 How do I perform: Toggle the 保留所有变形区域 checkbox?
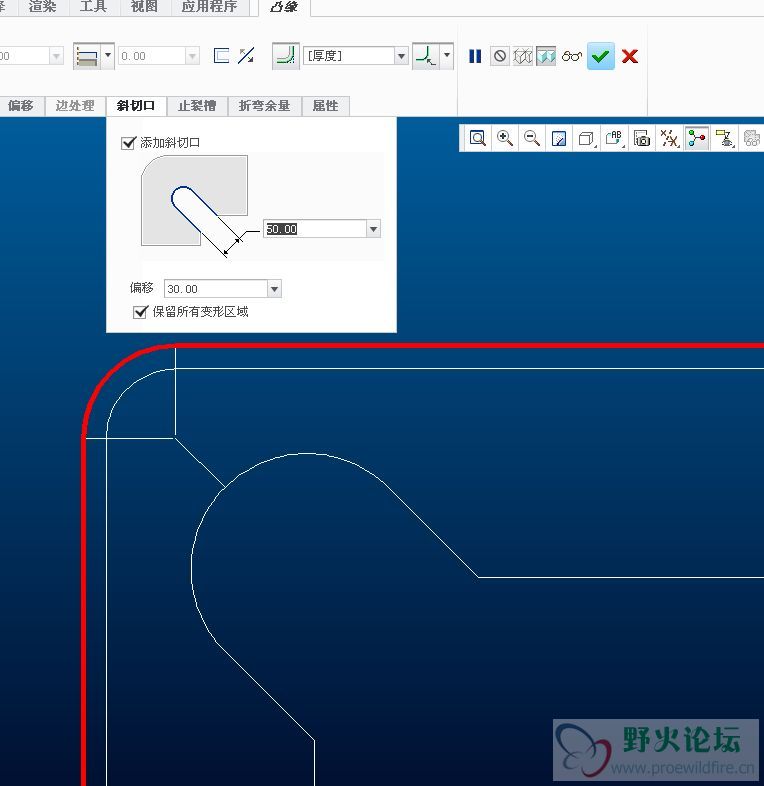pos(140,312)
